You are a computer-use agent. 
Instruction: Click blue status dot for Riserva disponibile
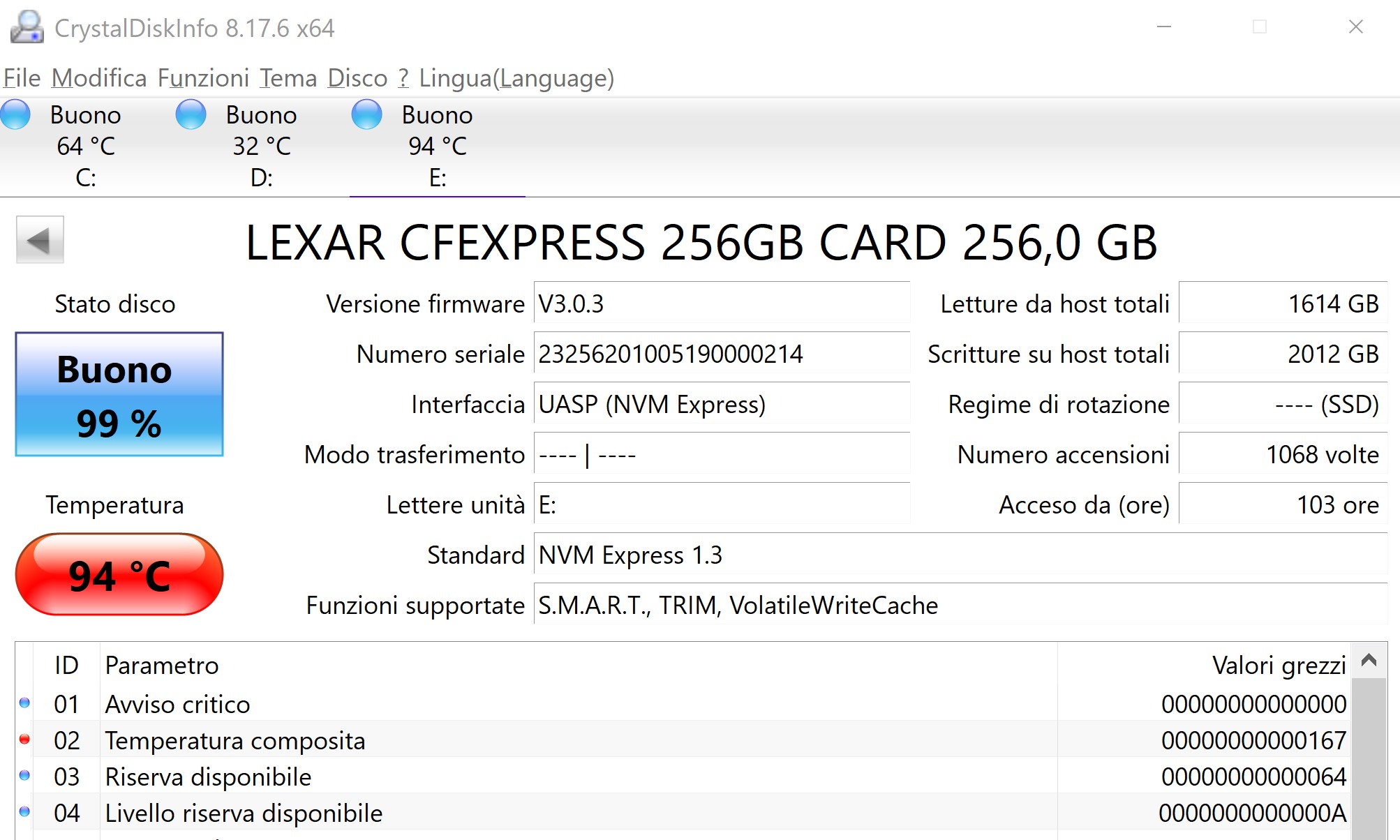point(24,775)
